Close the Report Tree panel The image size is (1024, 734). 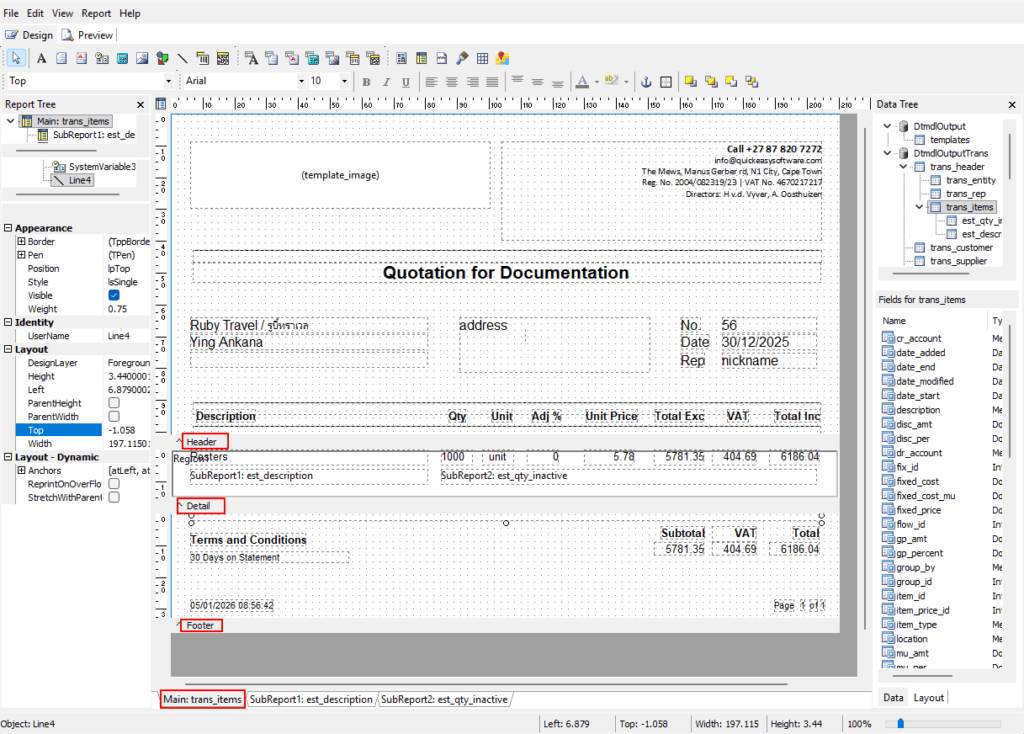click(x=142, y=104)
